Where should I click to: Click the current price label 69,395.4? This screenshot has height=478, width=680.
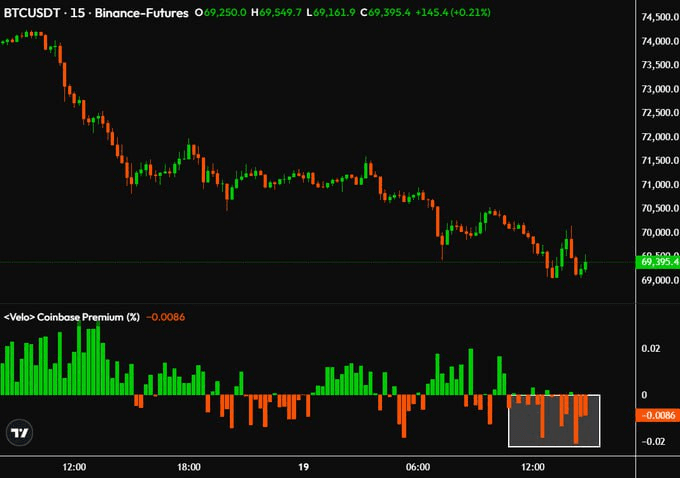coord(659,262)
